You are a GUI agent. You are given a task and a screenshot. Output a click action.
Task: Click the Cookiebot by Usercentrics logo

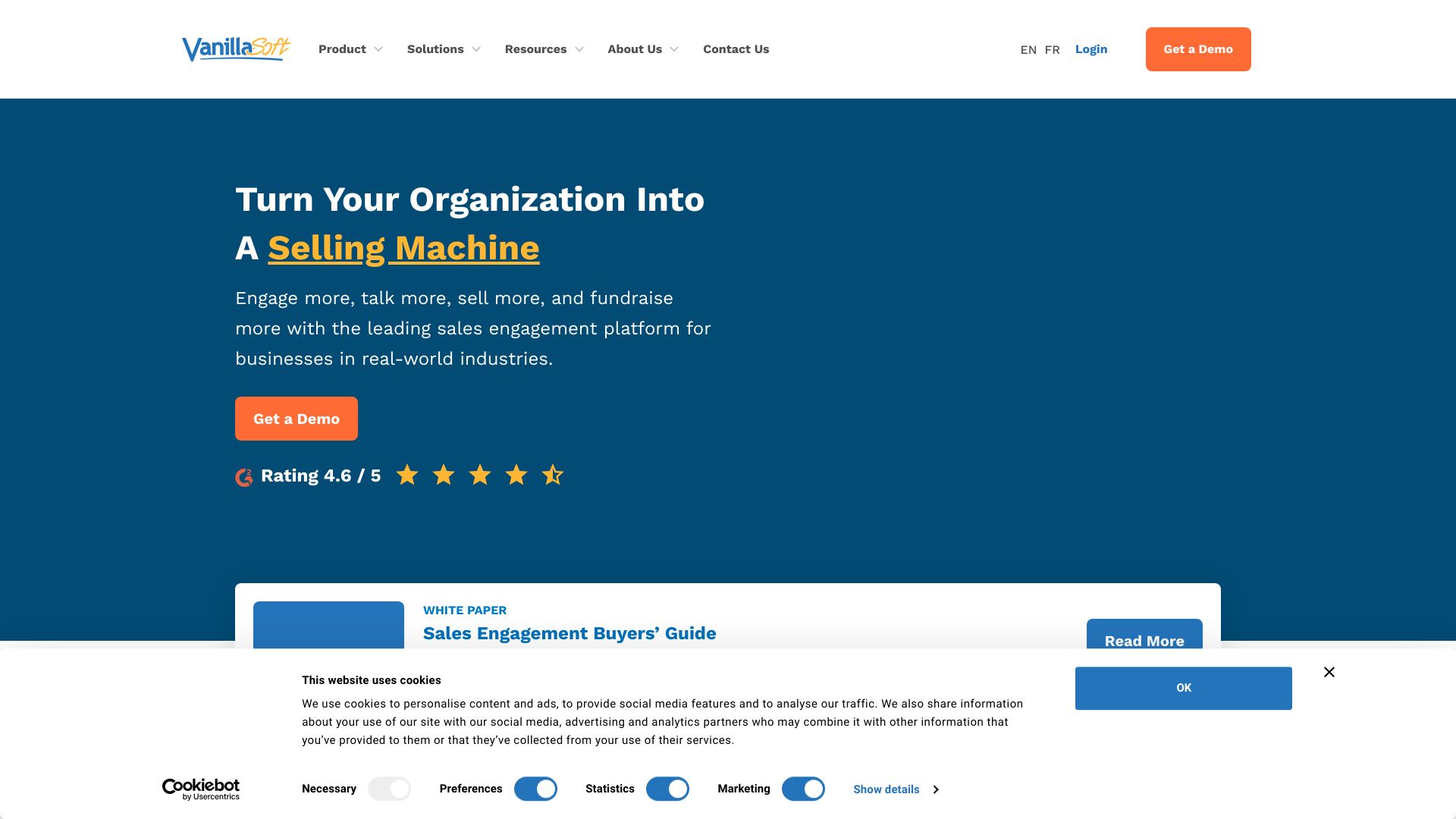click(201, 789)
